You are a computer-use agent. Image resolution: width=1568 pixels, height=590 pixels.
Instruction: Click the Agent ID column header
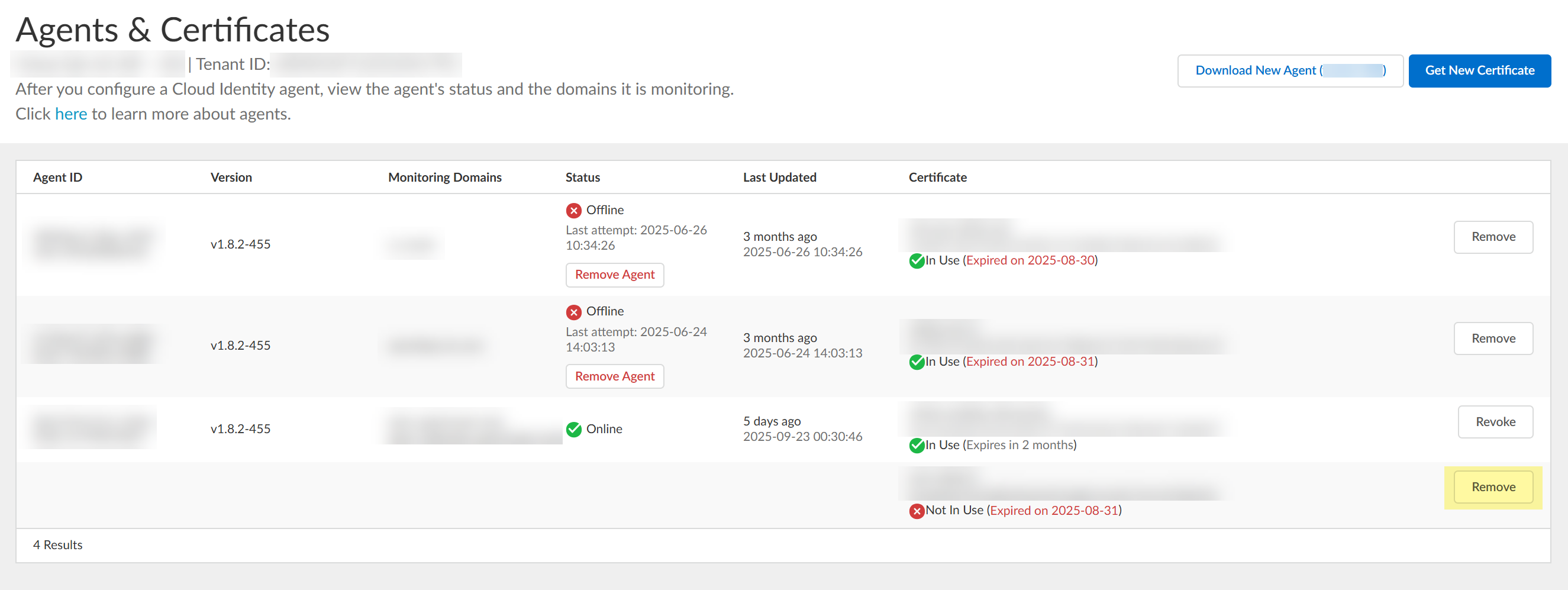57,177
